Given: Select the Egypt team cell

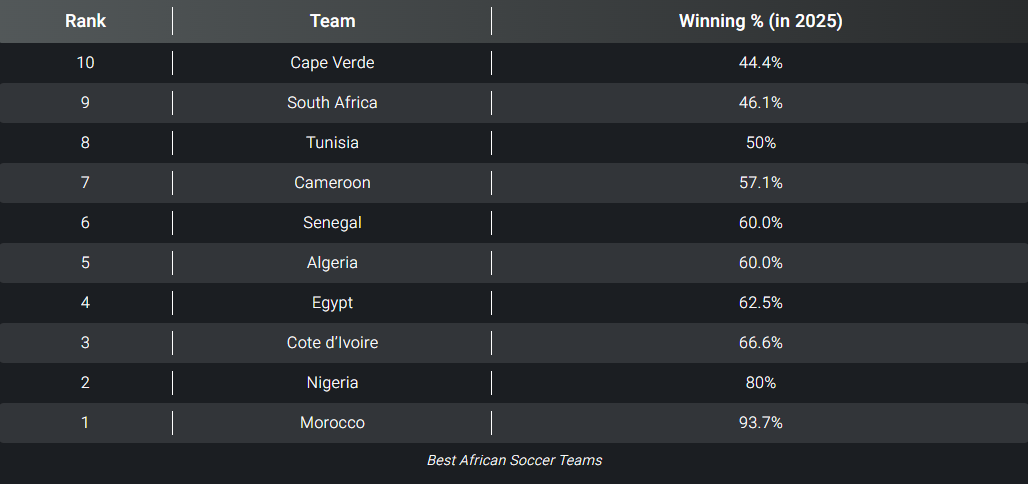Looking at the screenshot, I should point(332,303).
